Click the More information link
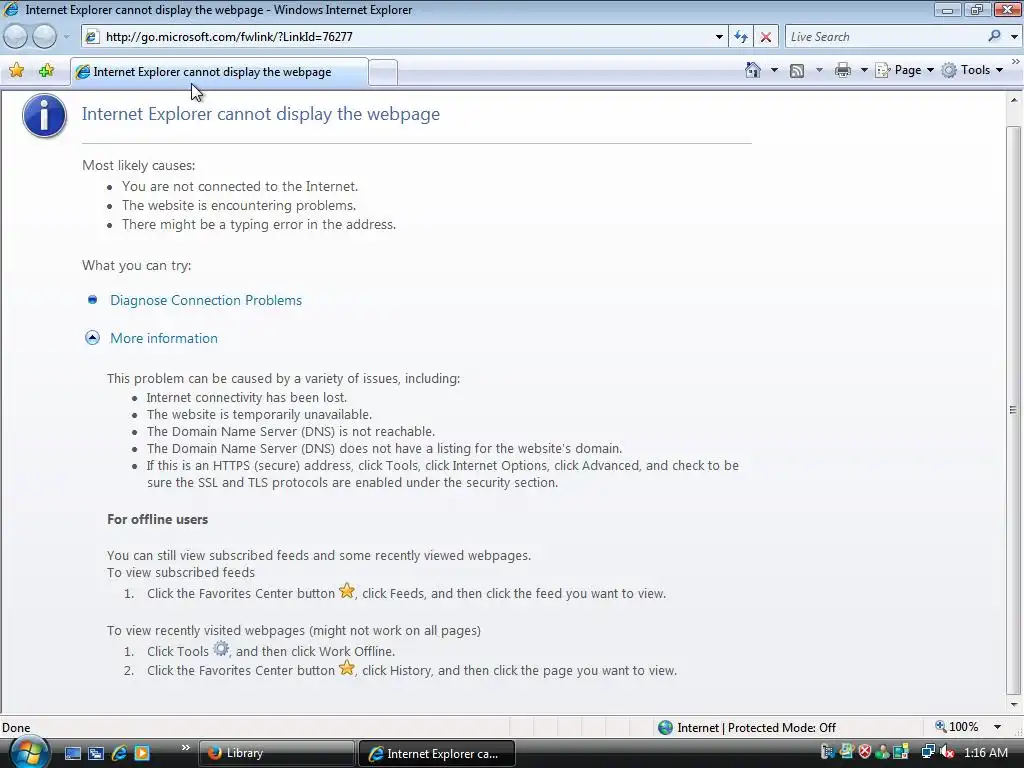 (164, 338)
